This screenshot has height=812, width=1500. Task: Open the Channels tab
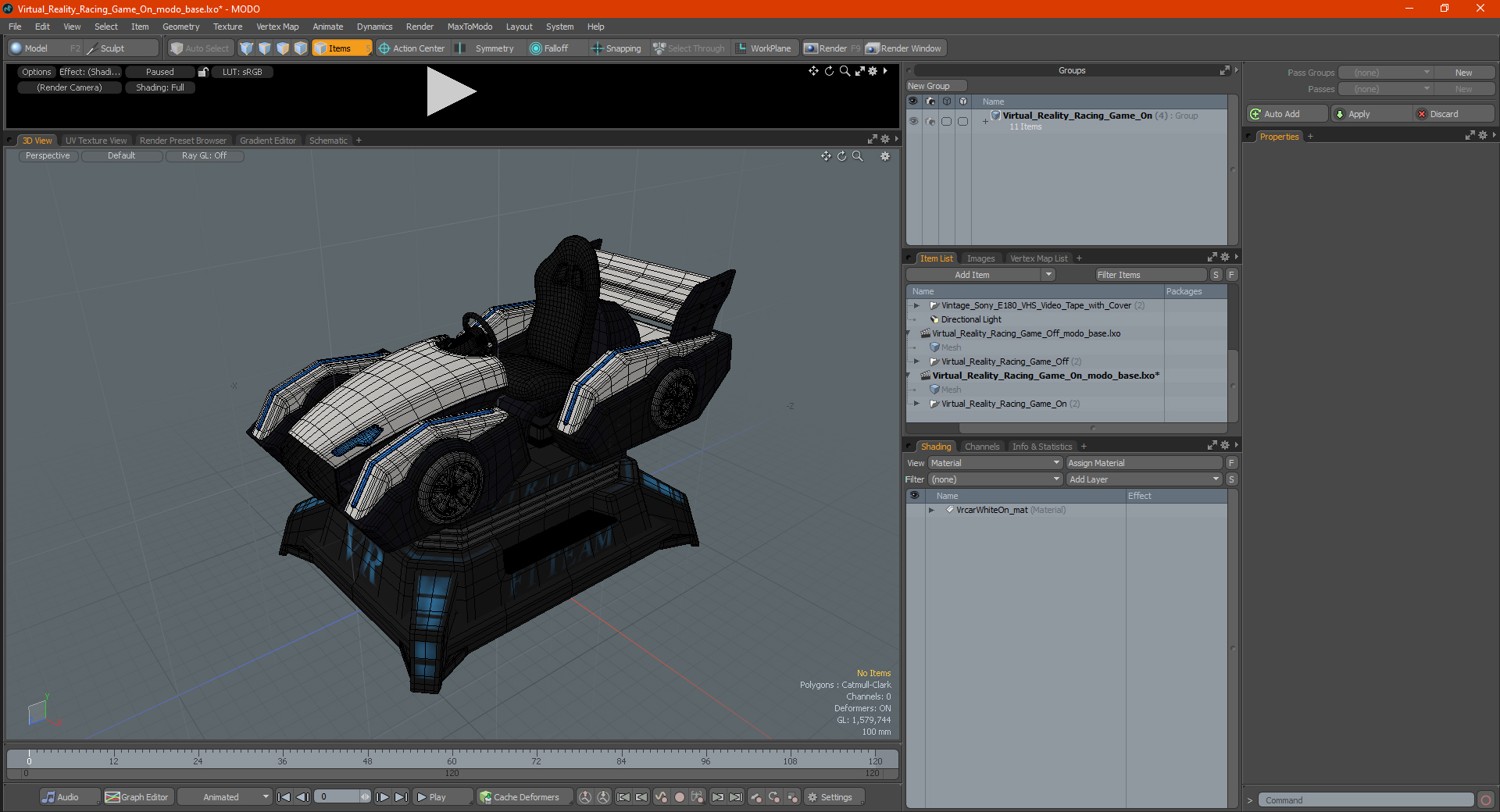pos(982,447)
